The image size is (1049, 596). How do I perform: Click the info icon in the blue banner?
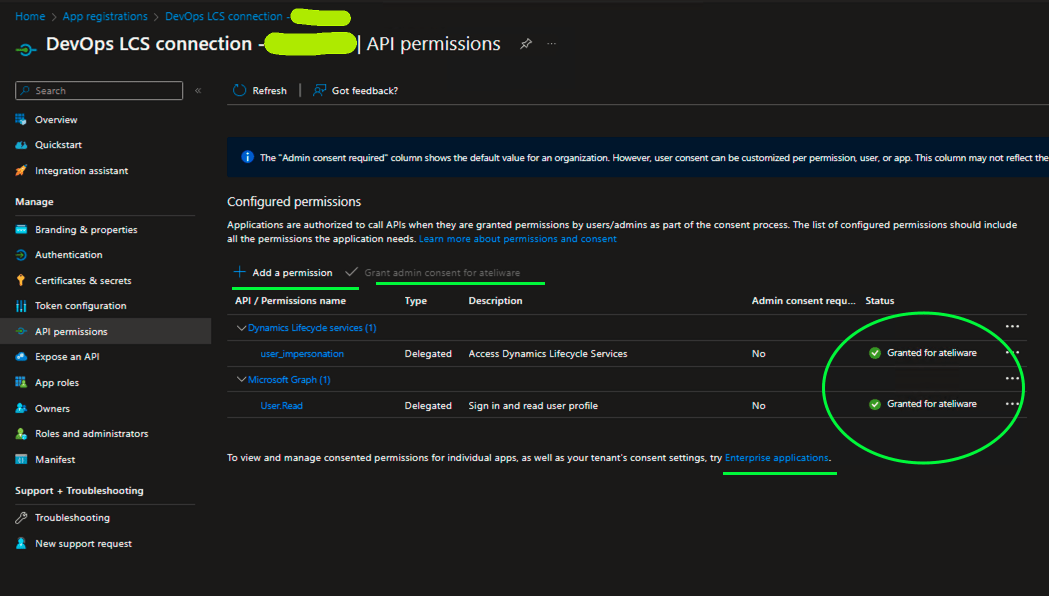click(248, 157)
